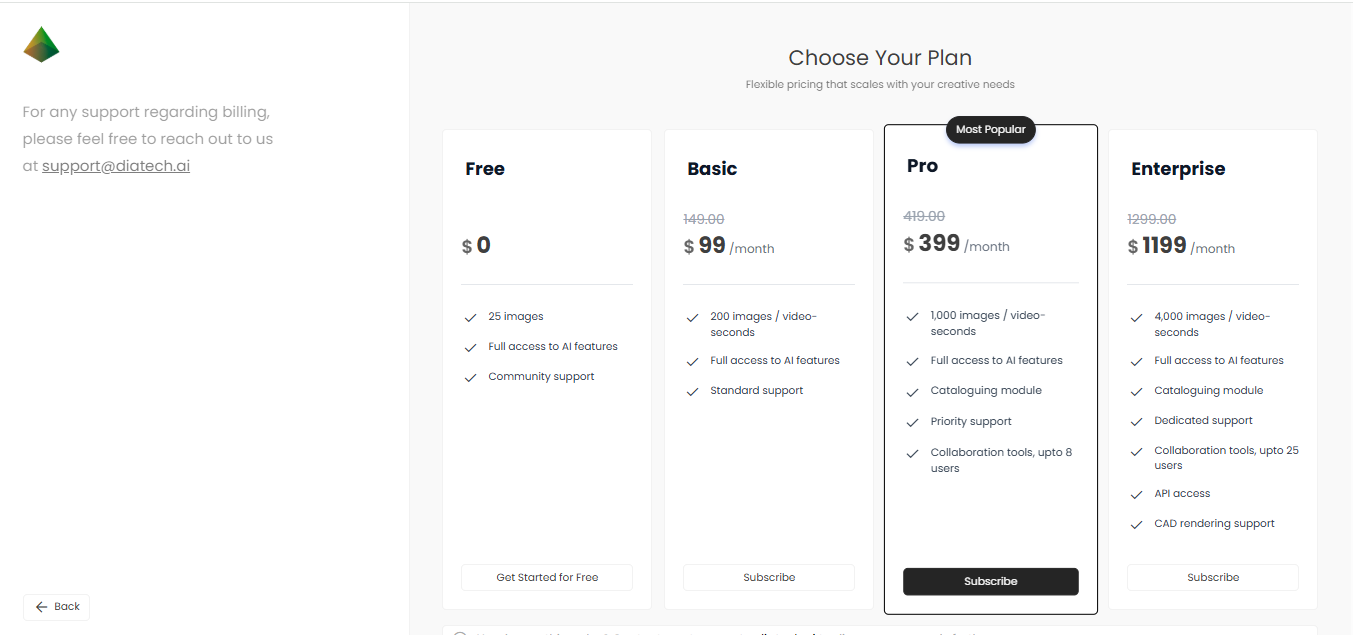Viewport: 1353px width, 635px height.
Task: Click checkmark beside CAD rendering support
Action: [x=1136, y=524]
